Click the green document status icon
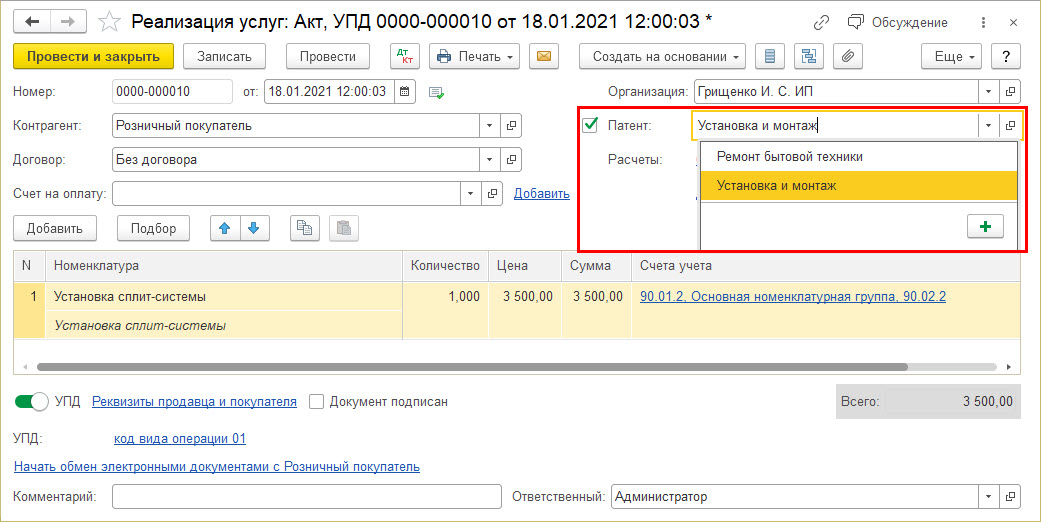 click(436, 92)
